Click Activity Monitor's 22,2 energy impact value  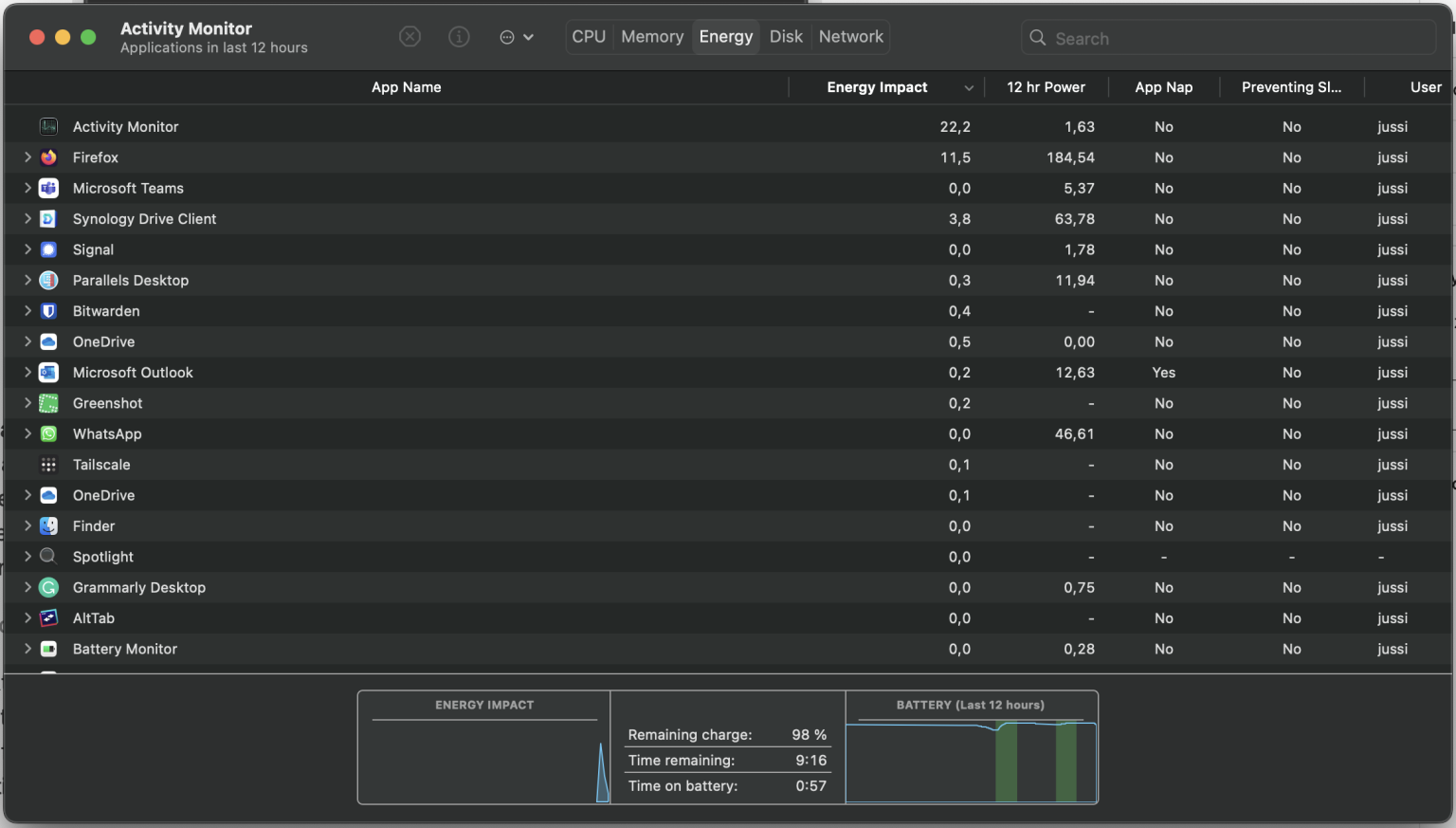955,127
